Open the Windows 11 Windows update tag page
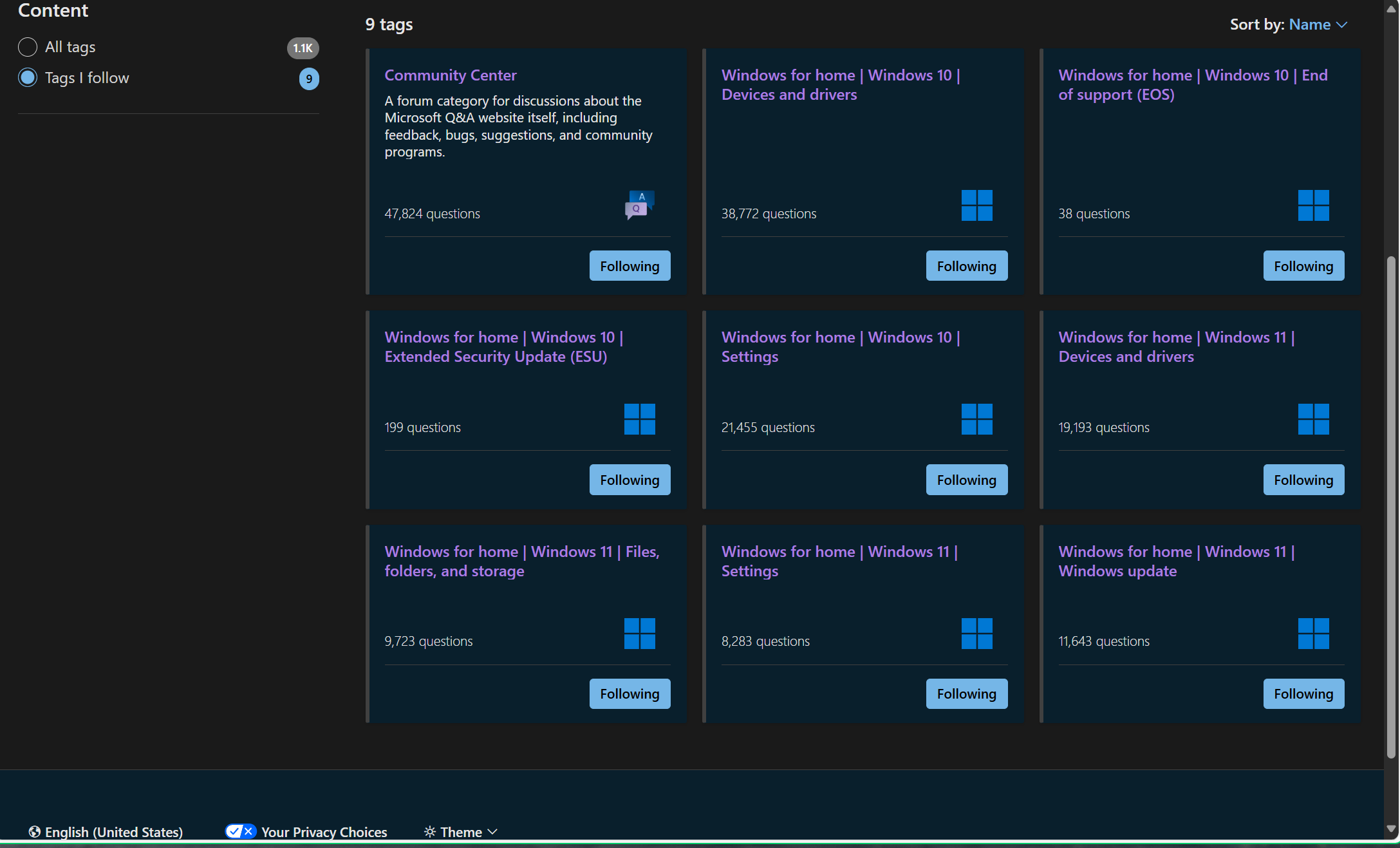Screen dimensions: 1400x848 point(1177,561)
